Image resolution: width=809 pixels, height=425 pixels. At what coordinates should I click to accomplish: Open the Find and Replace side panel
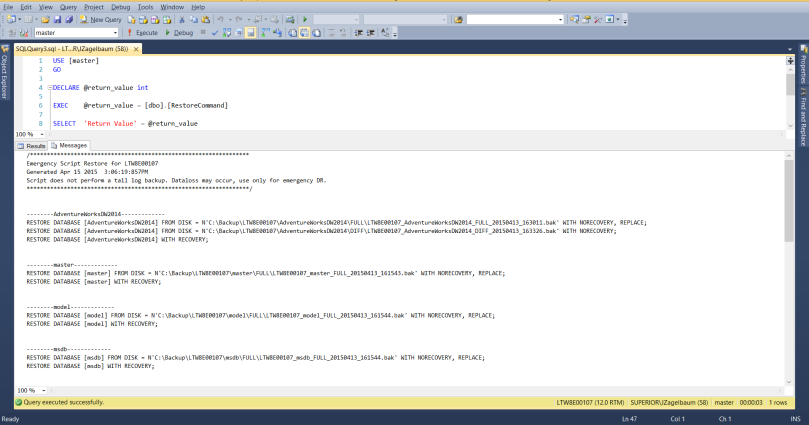coord(803,117)
